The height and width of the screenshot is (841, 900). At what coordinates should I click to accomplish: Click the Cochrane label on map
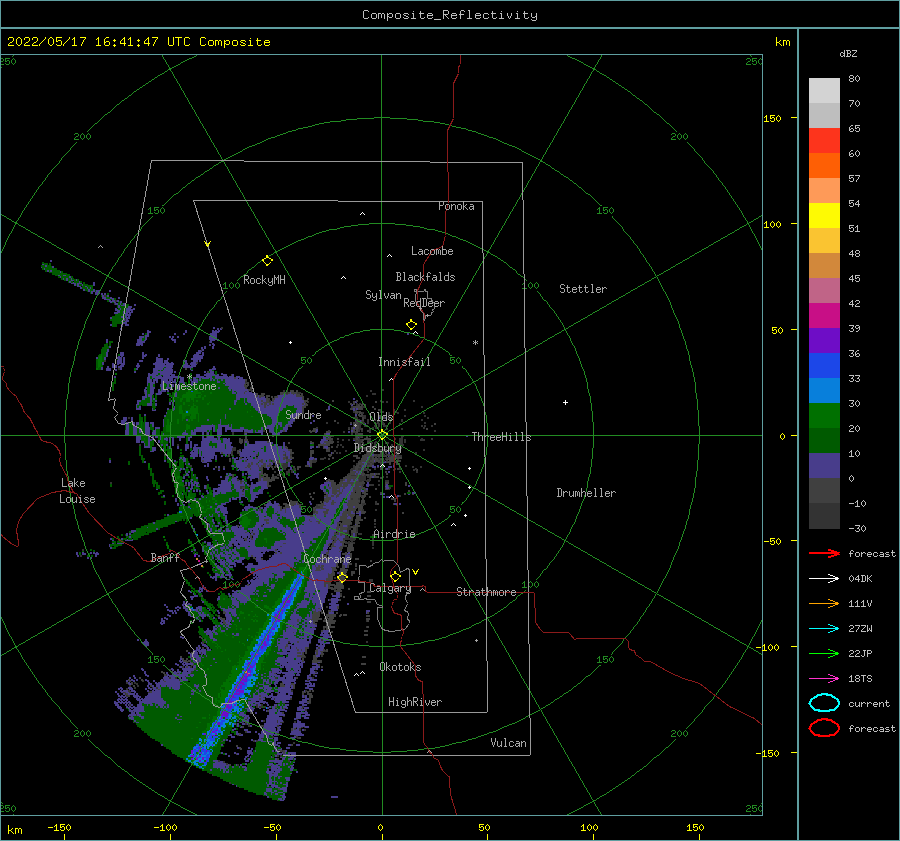[x=327, y=559]
